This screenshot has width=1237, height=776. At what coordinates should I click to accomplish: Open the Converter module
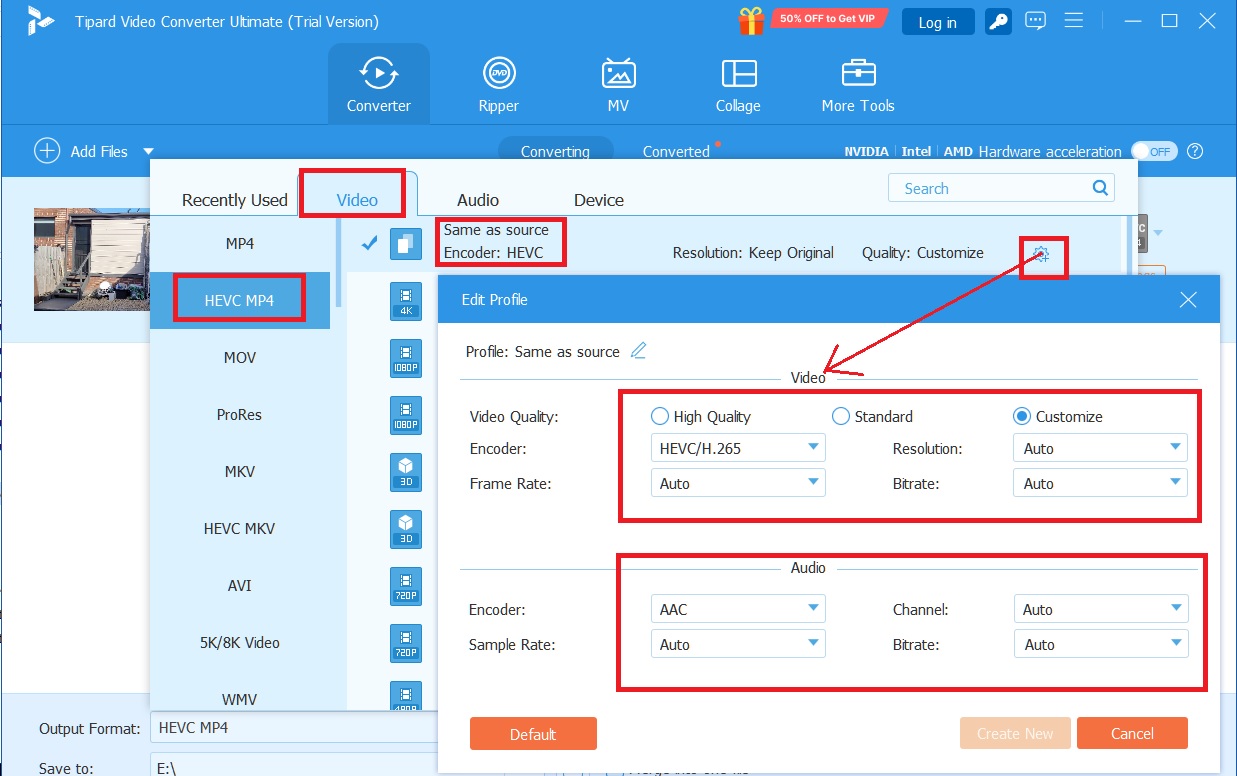click(x=378, y=84)
